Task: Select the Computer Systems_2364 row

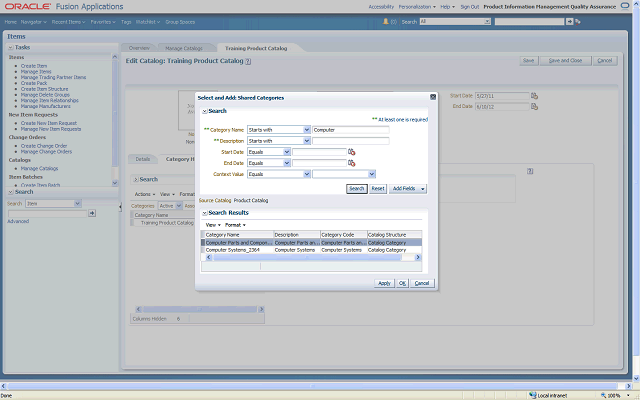Action: [x=311, y=250]
